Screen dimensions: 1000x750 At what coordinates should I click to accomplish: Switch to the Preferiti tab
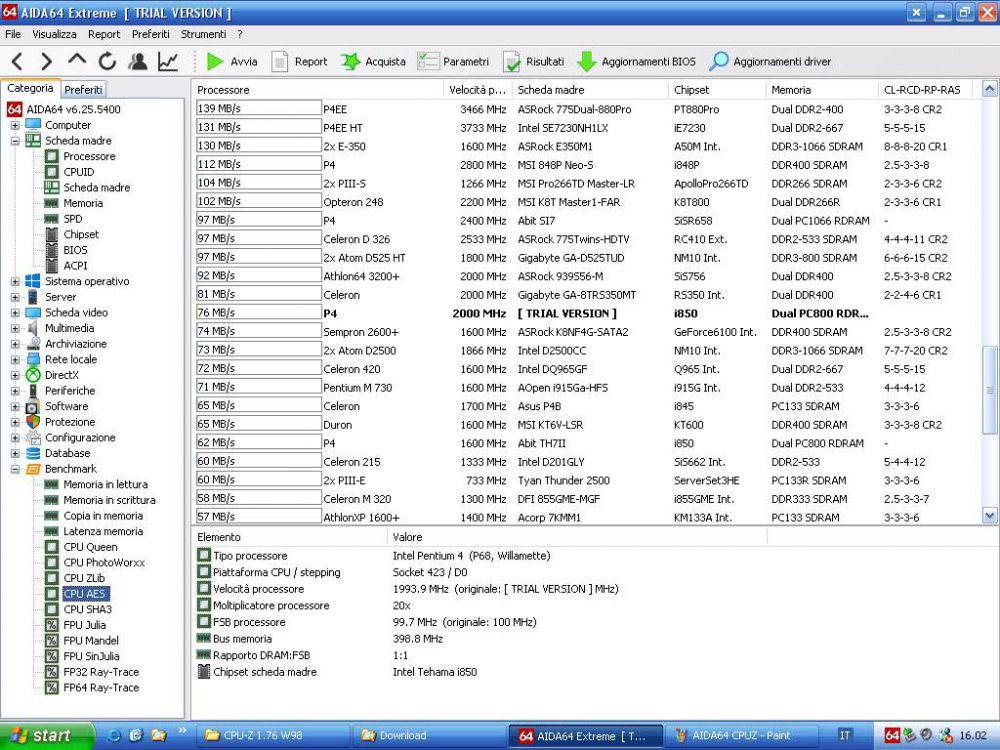pos(84,89)
